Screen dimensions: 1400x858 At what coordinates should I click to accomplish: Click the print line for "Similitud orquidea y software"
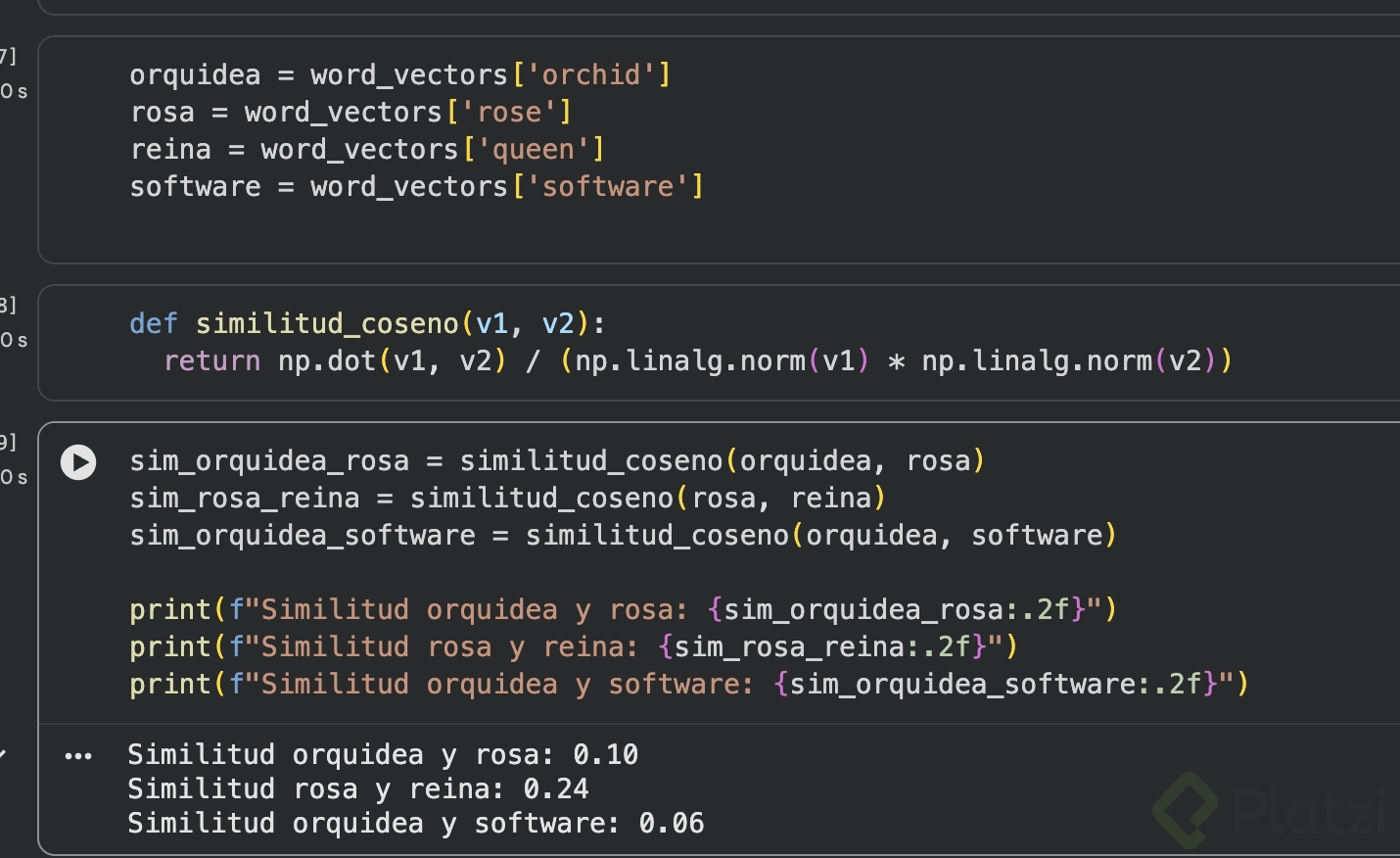coord(689,685)
